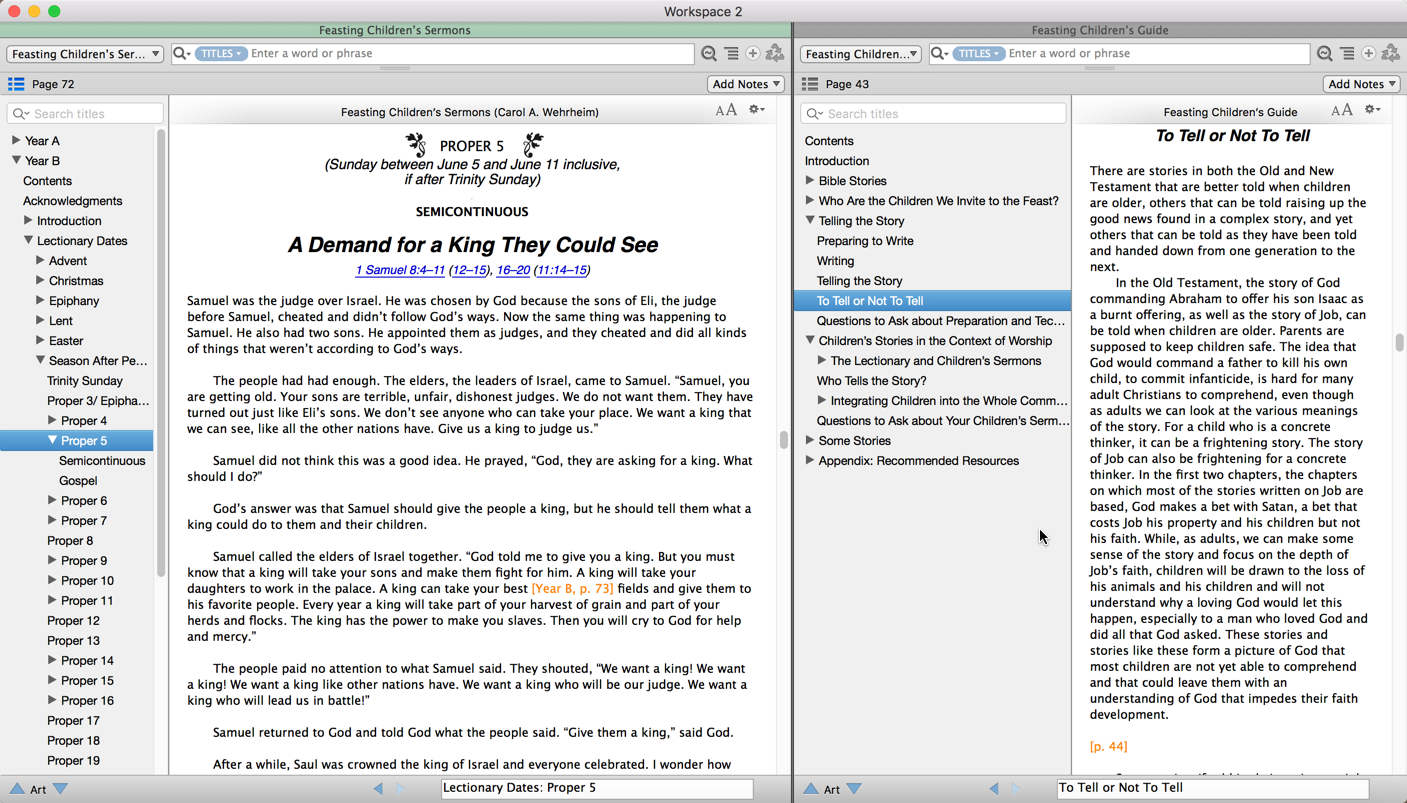The image size is (1407, 803).
Task: Expand Bible Stories in Guide contents
Action: tap(810, 181)
